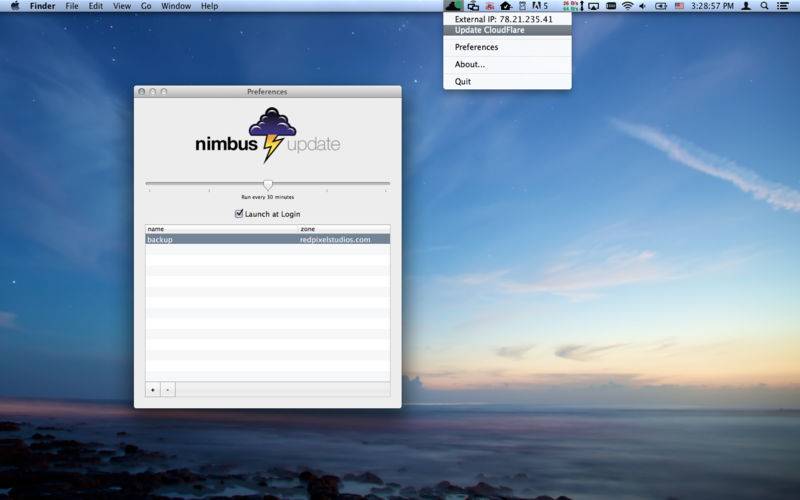Viewport: 800px width, 500px height.
Task: Toggle the Launch at Login checkbox
Action: tap(239, 213)
